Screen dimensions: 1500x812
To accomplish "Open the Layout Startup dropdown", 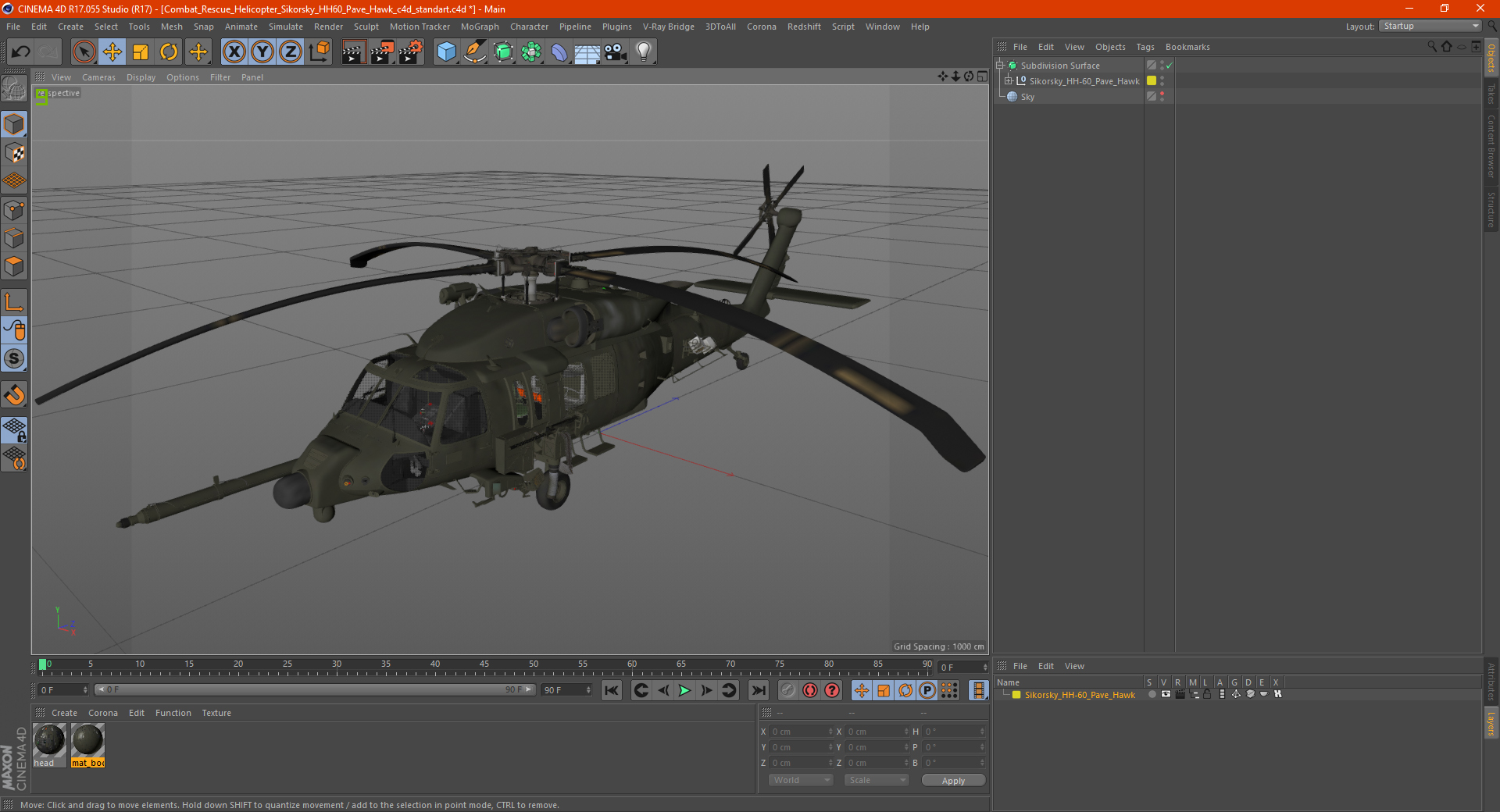I will [1430, 27].
